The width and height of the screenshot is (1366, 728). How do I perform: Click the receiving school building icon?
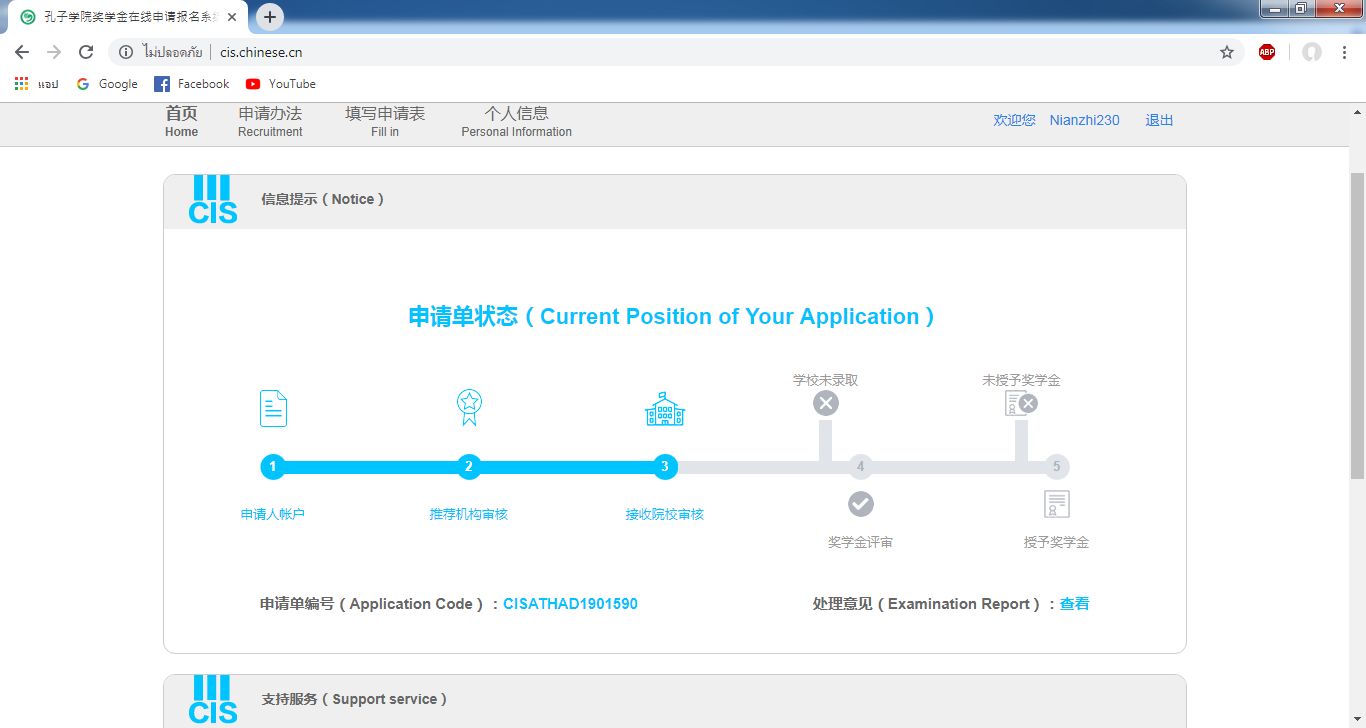pyautogui.click(x=665, y=409)
